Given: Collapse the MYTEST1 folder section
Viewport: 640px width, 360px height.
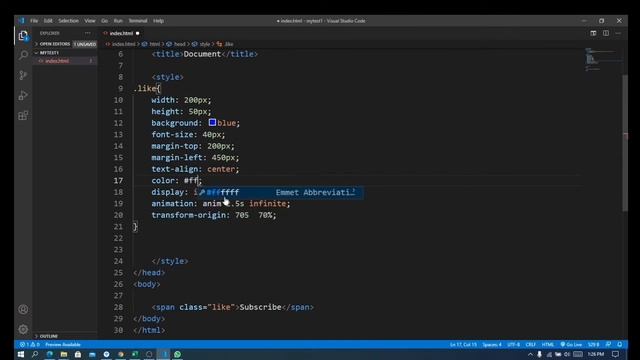Looking at the screenshot, I should point(49,53).
